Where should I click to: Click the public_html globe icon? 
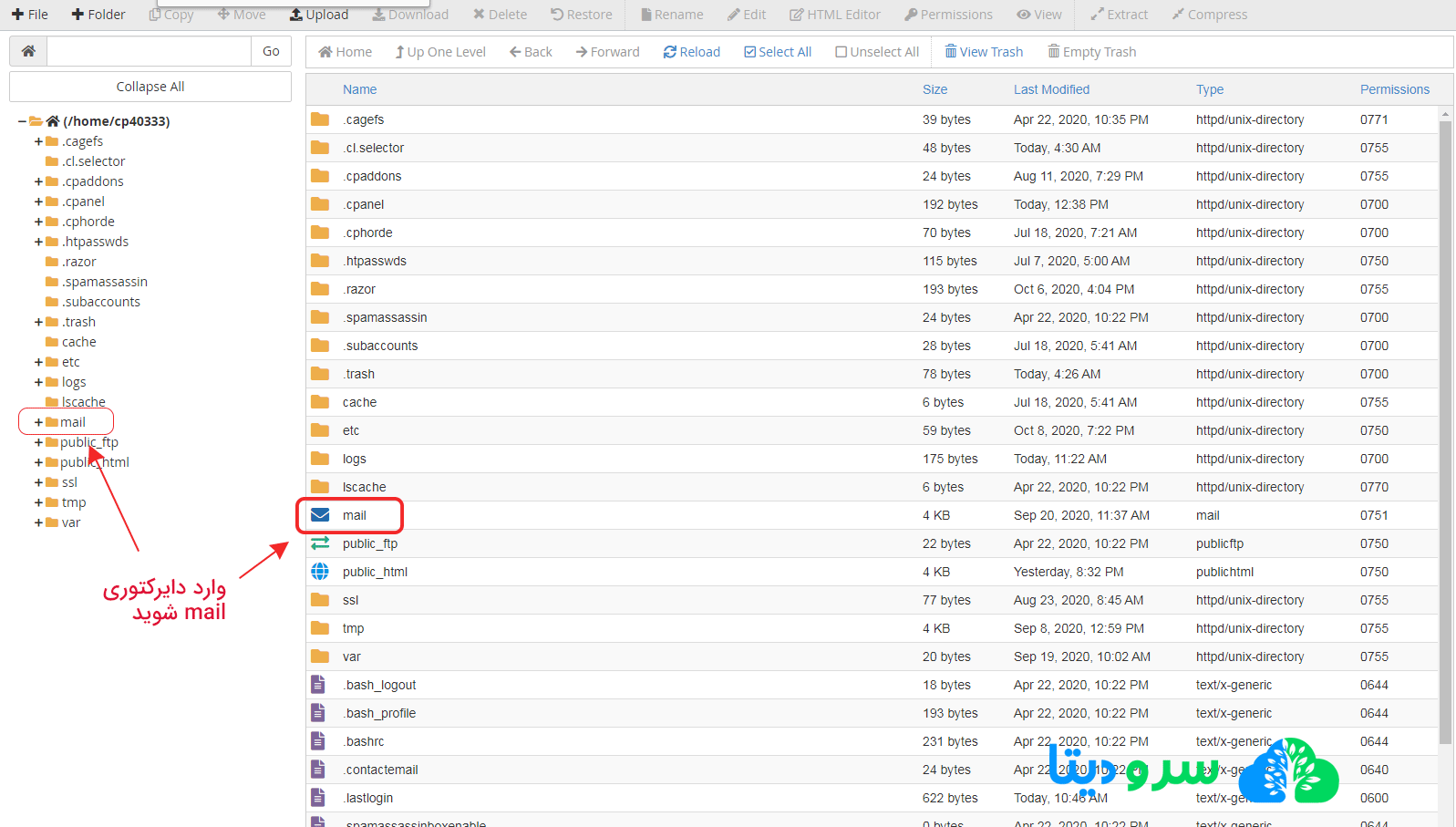(x=320, y=572)
